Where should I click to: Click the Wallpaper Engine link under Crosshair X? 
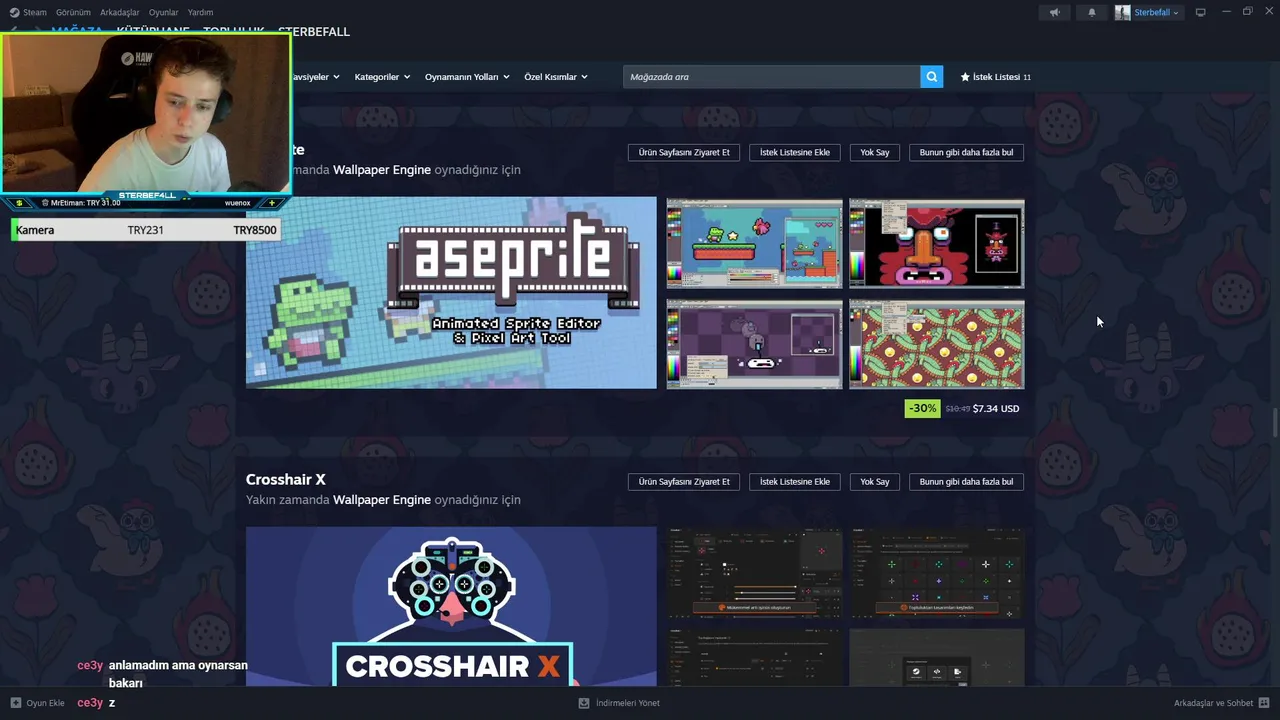pyautogui.click(x=382, y=500)
